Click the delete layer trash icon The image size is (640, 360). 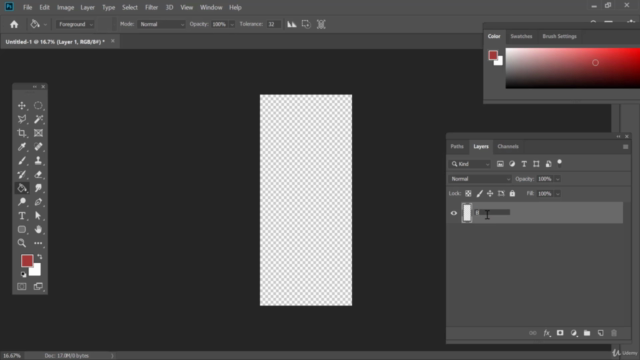coord(614,333)
